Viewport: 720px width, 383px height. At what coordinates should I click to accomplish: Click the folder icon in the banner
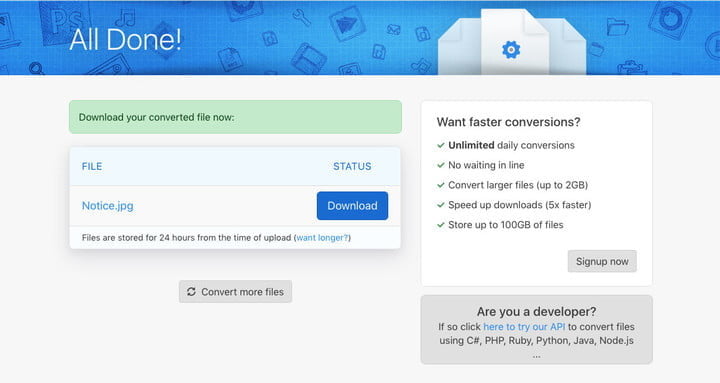tap(617, 26)
